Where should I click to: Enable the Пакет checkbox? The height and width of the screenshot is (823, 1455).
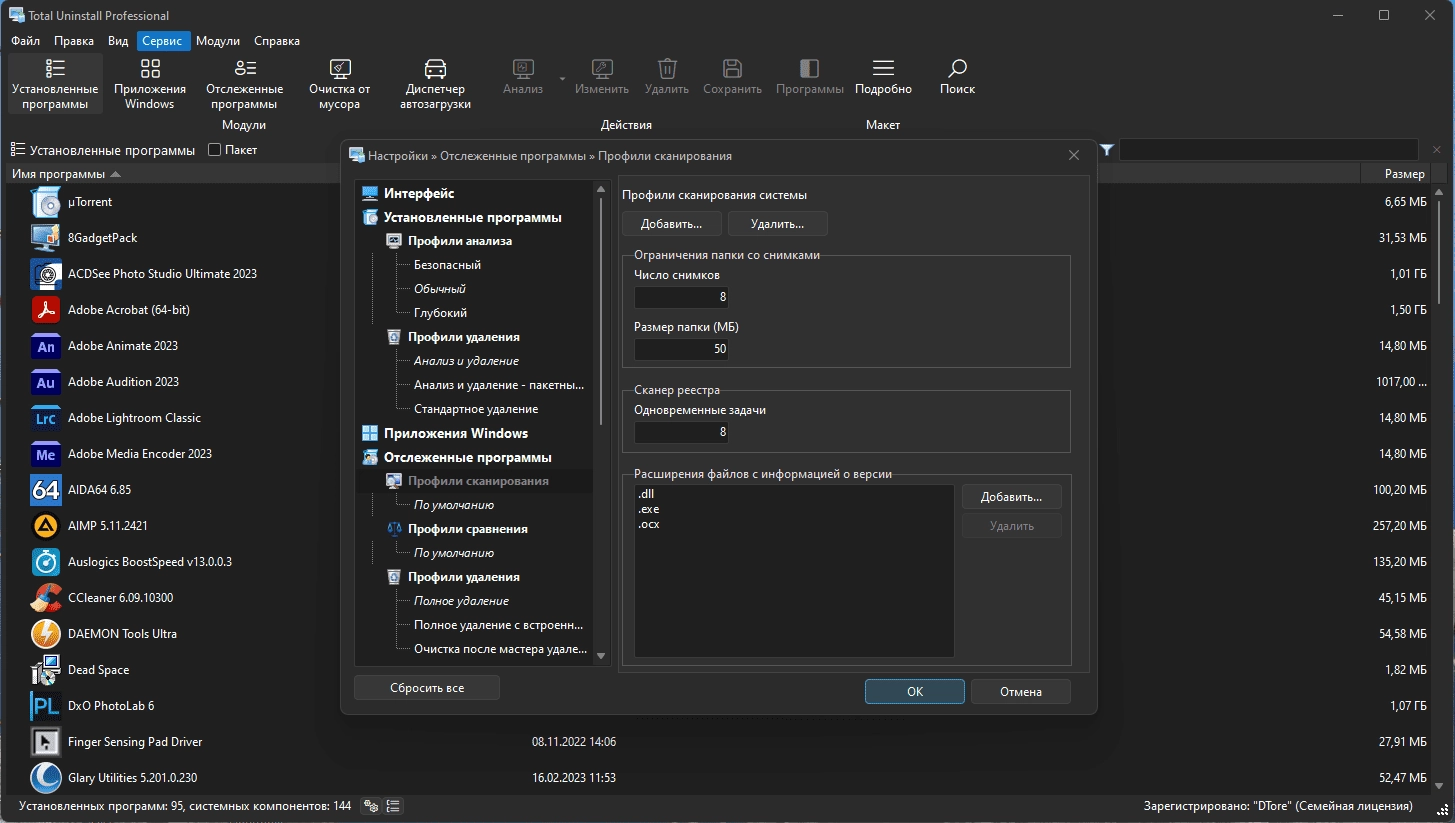coord(214,150)
